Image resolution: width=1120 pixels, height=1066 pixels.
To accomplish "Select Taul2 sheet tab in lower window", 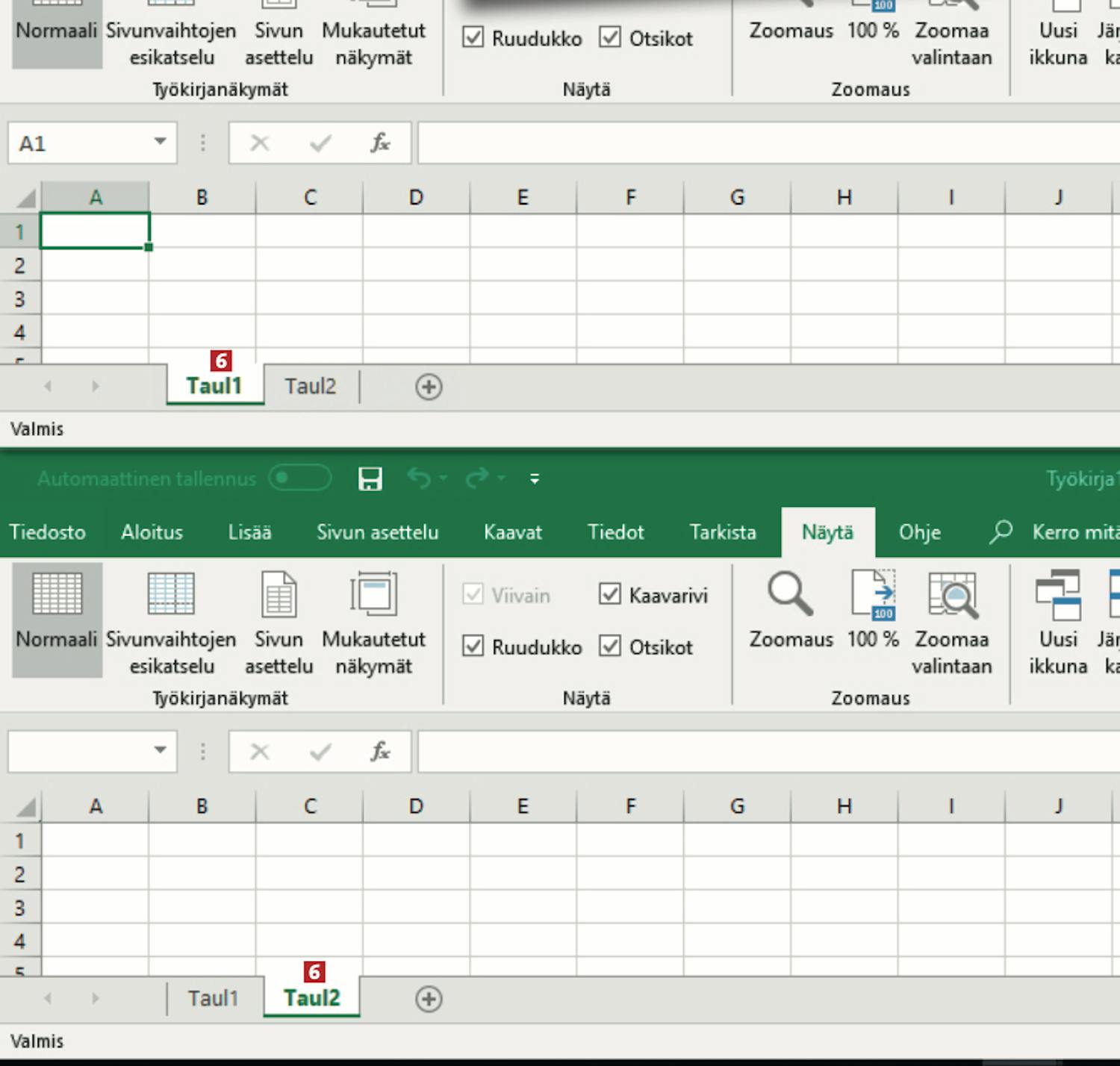I will pyautogui.click(x=312, y=998).
